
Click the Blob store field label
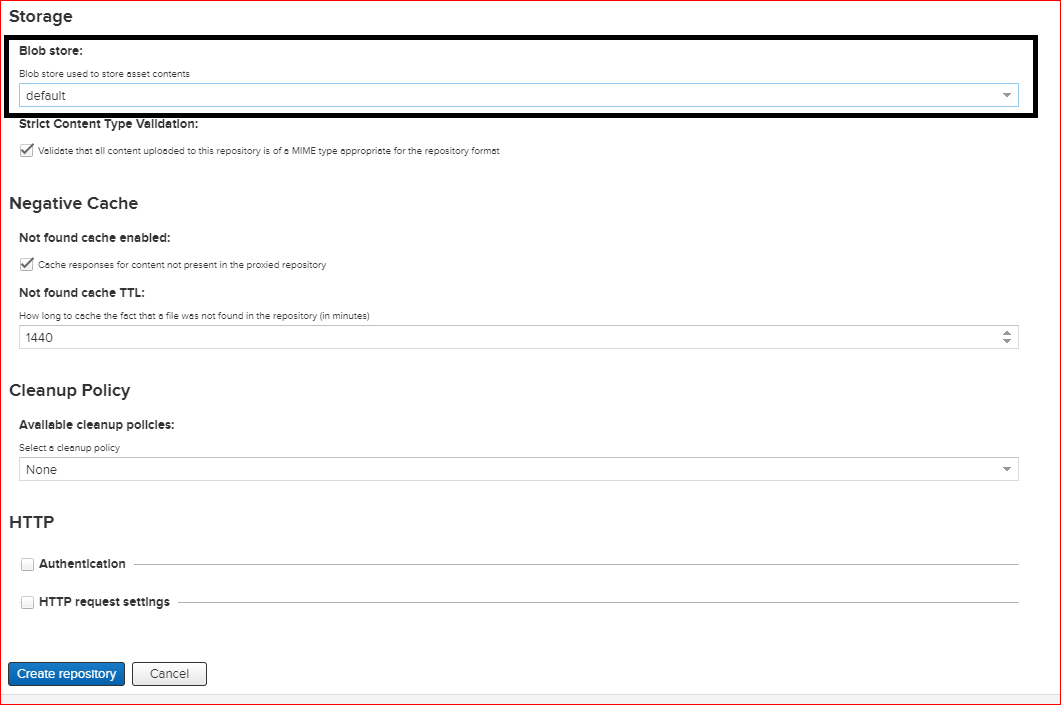tap(50, 50)
